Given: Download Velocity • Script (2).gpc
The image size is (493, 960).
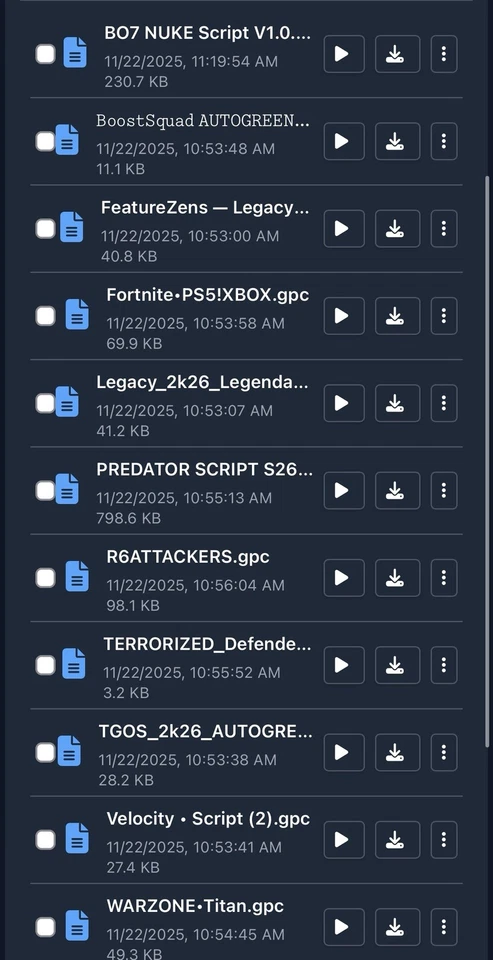Looking at the screenshot, I should [x=397, y=839].
